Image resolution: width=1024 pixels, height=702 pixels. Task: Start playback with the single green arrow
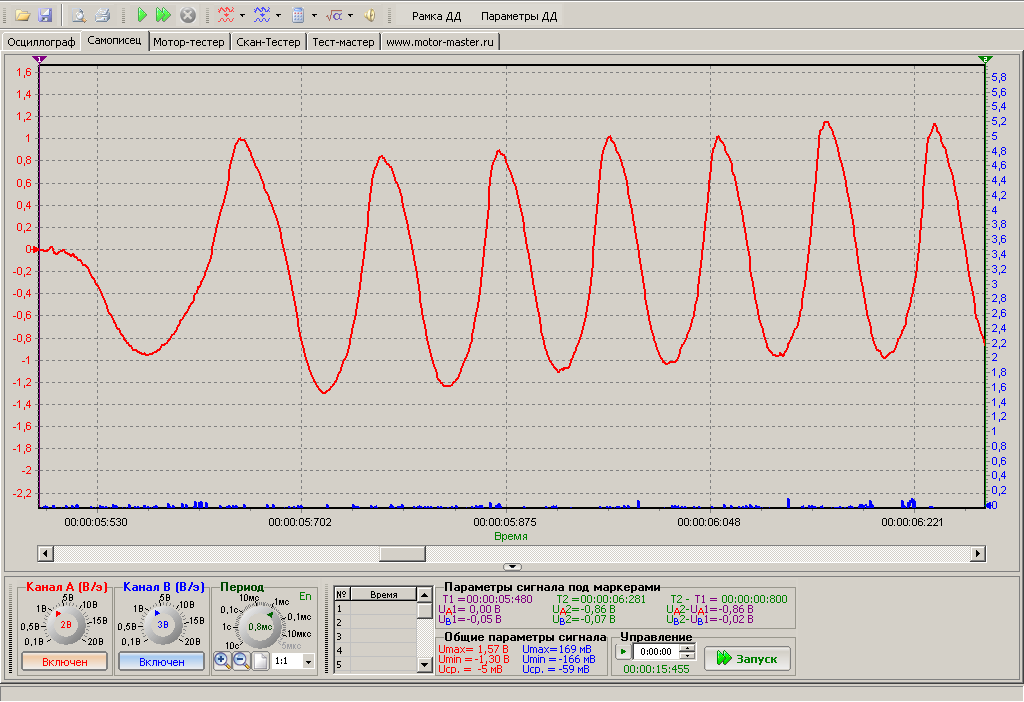click(x=142, y=15)
